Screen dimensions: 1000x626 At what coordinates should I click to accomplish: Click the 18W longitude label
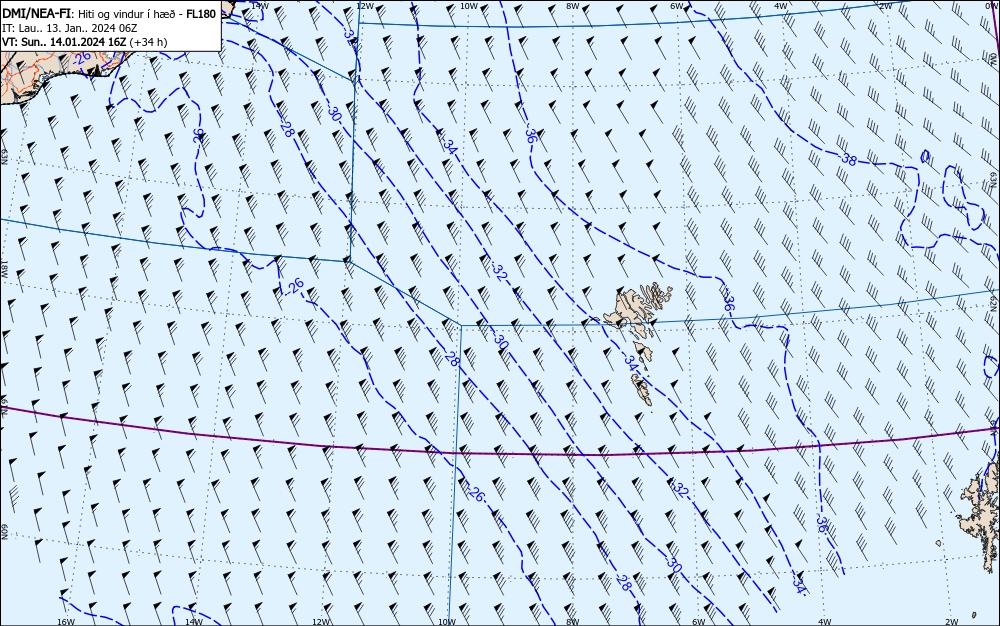click(4, 270)
